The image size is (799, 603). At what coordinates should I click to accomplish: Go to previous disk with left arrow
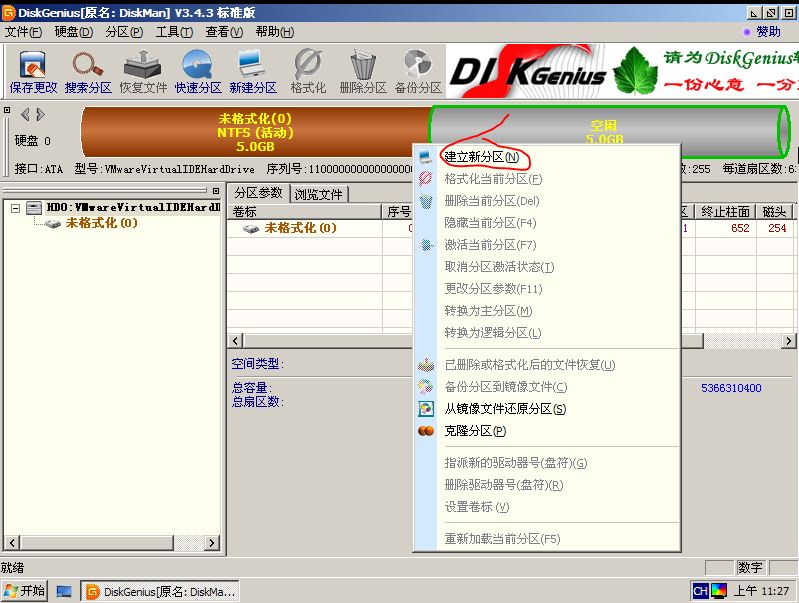pyautogui.click(x=25, y=115)
